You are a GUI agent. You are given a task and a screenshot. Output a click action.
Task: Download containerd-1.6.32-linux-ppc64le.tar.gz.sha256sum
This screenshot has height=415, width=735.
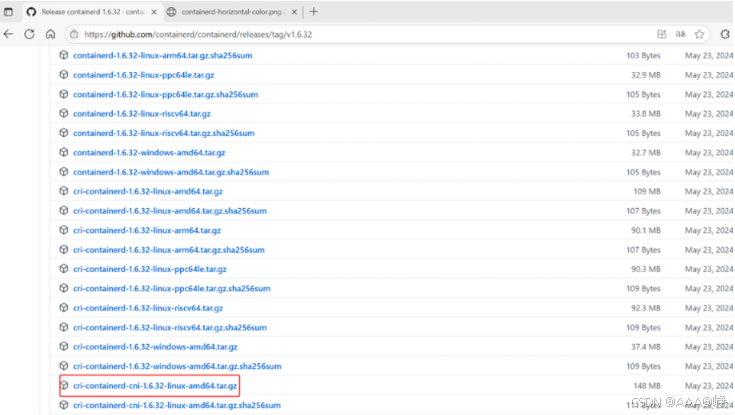165,95
